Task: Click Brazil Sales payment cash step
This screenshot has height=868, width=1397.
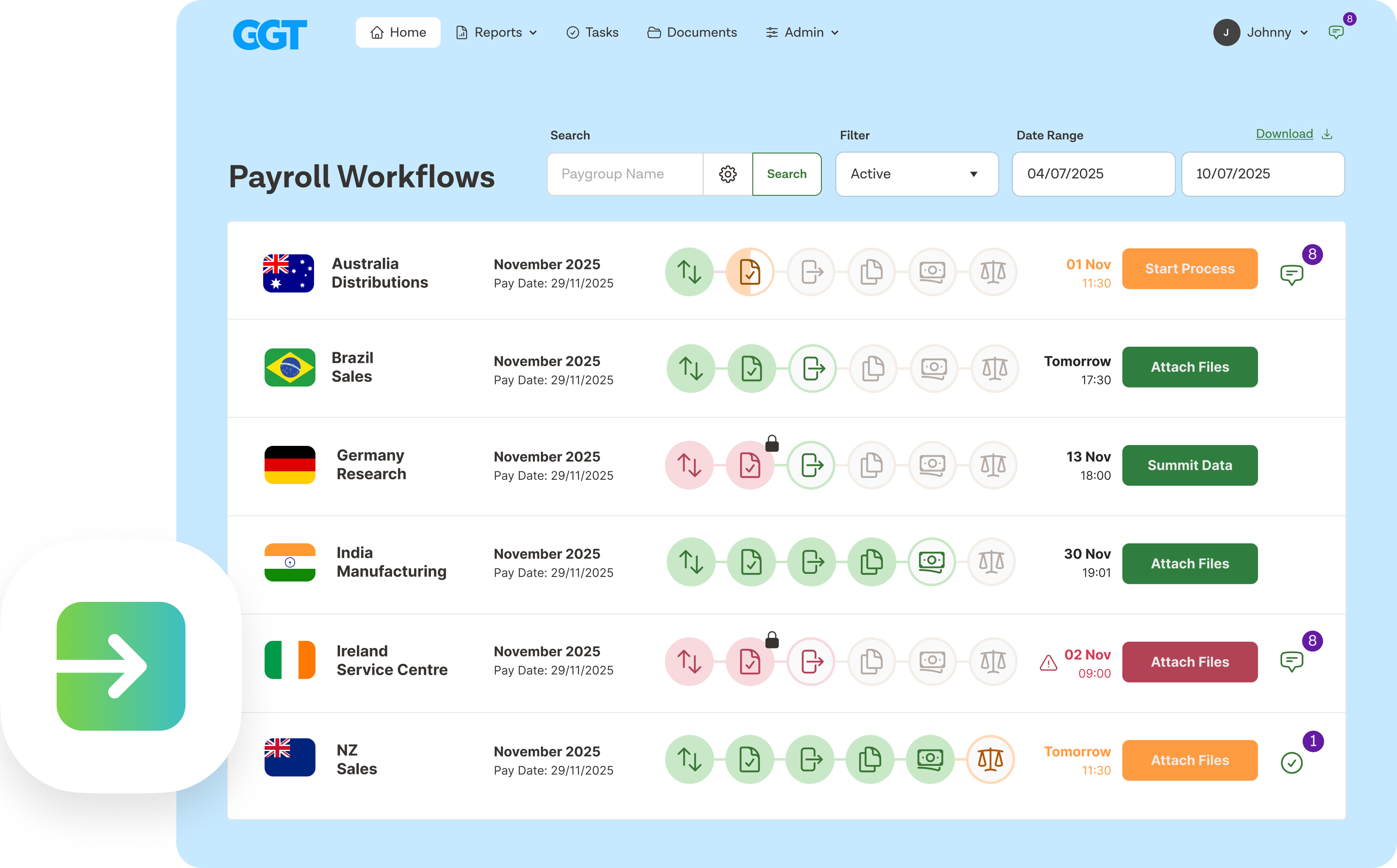Action: (934, 369)
